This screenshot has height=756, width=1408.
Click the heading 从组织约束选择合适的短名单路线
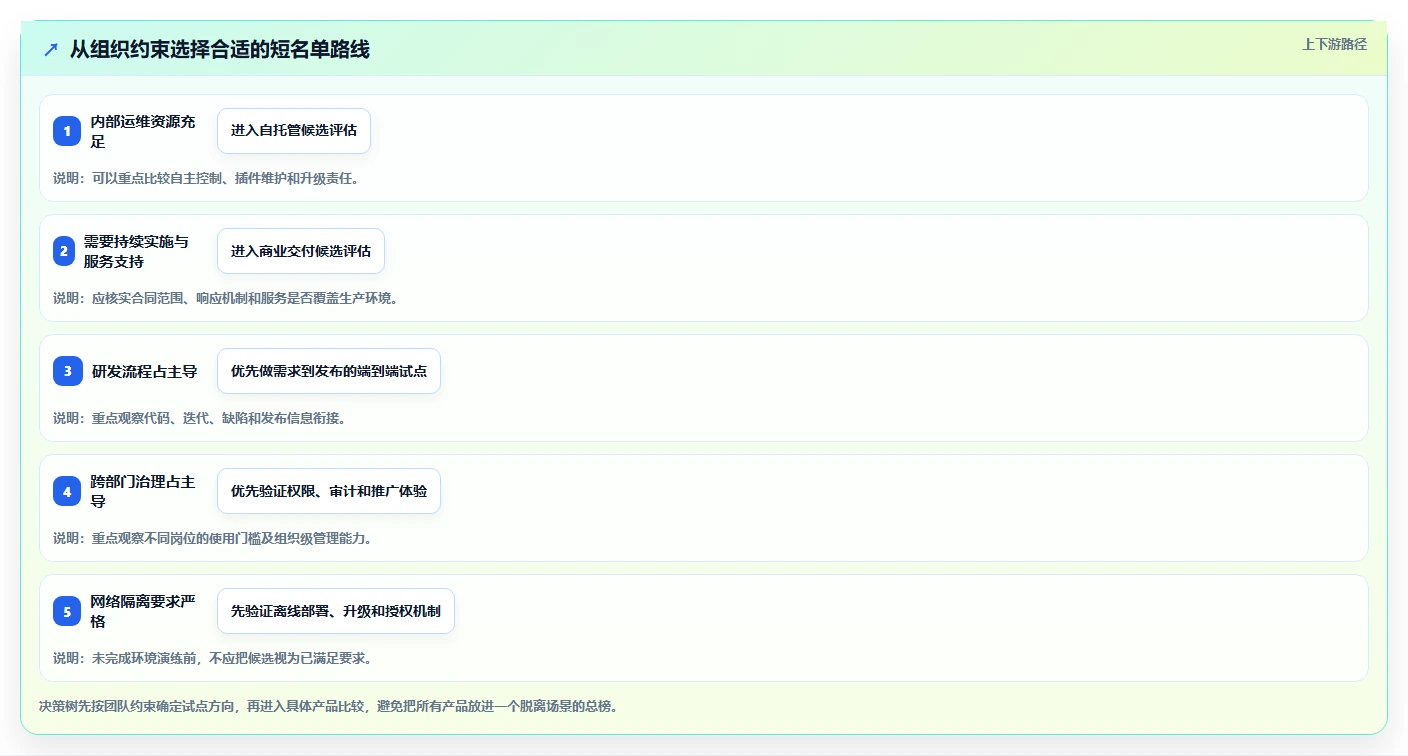[x=220, y=50]
